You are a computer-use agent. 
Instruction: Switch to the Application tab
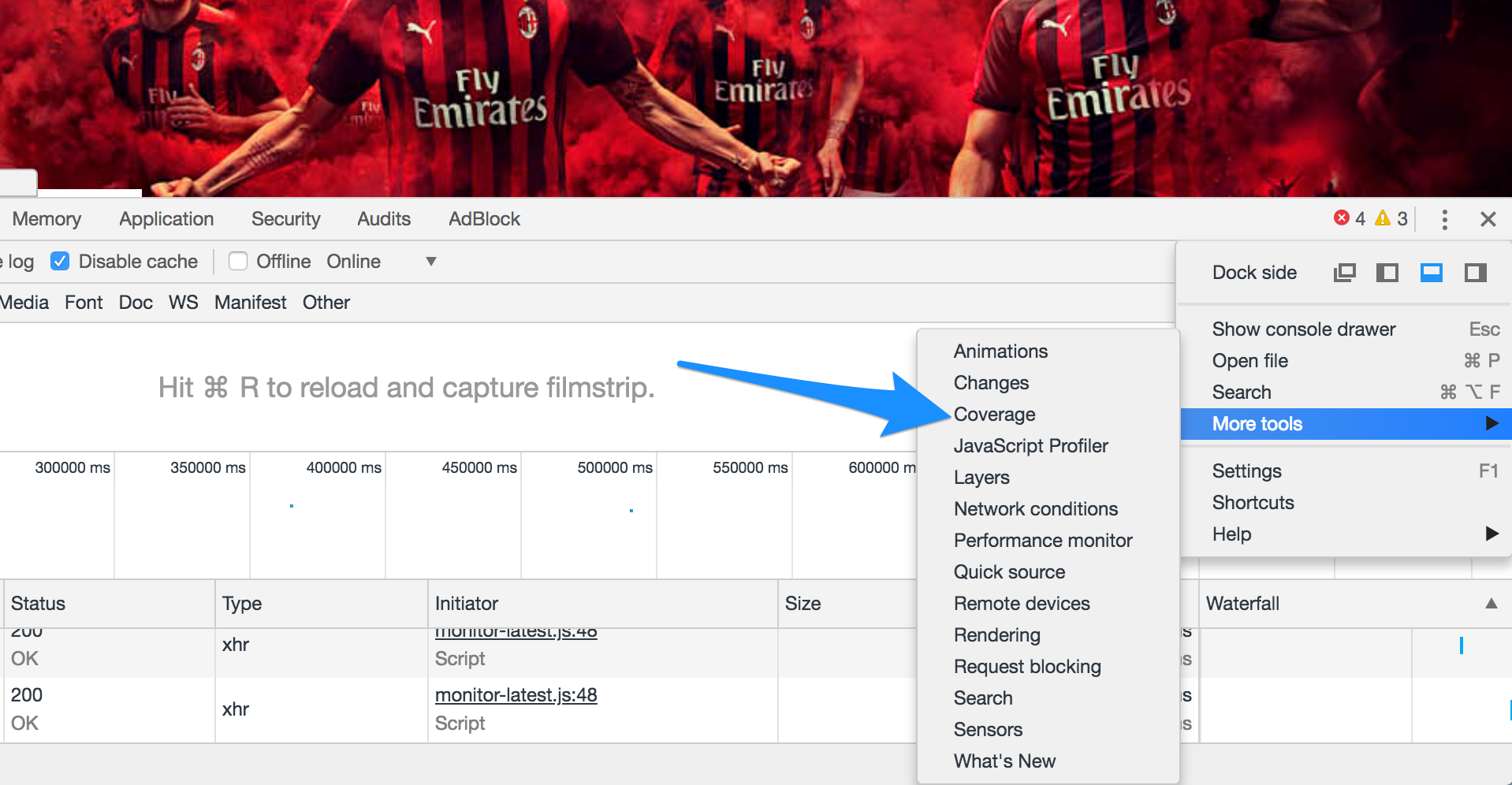pos(166,219)
